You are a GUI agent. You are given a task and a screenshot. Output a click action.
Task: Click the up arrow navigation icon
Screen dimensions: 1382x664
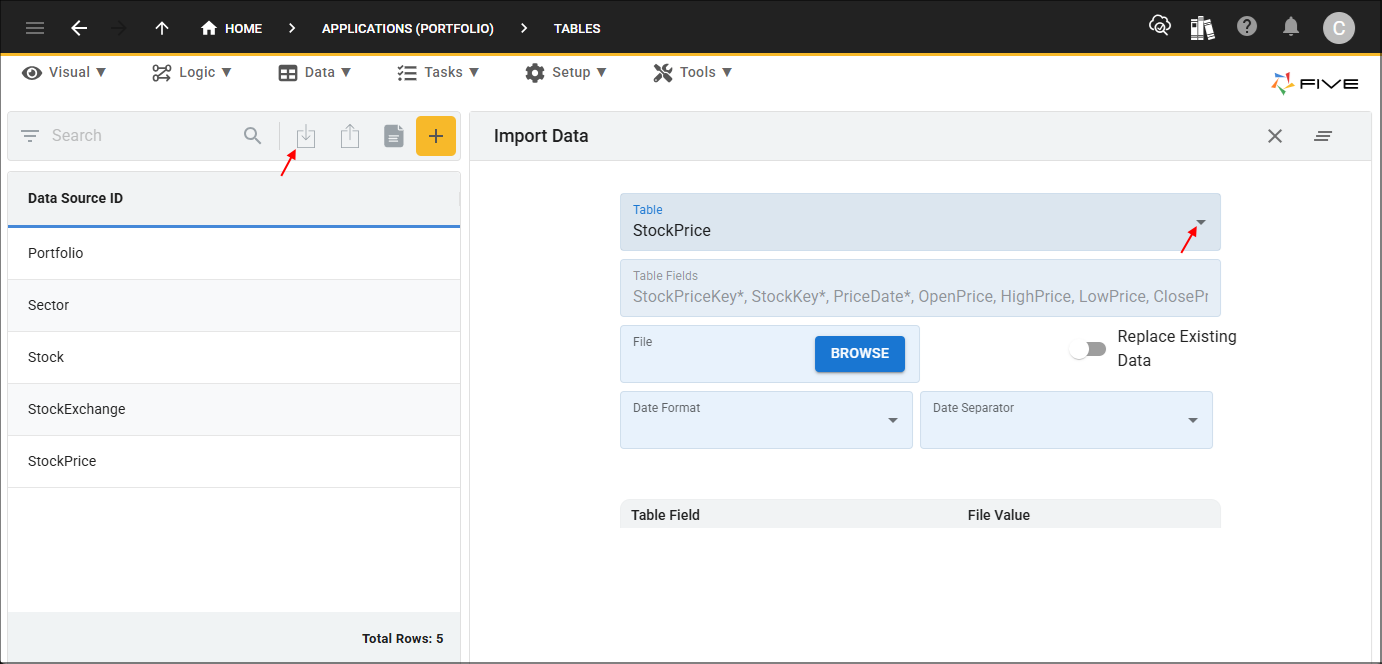tap(162, 28)
